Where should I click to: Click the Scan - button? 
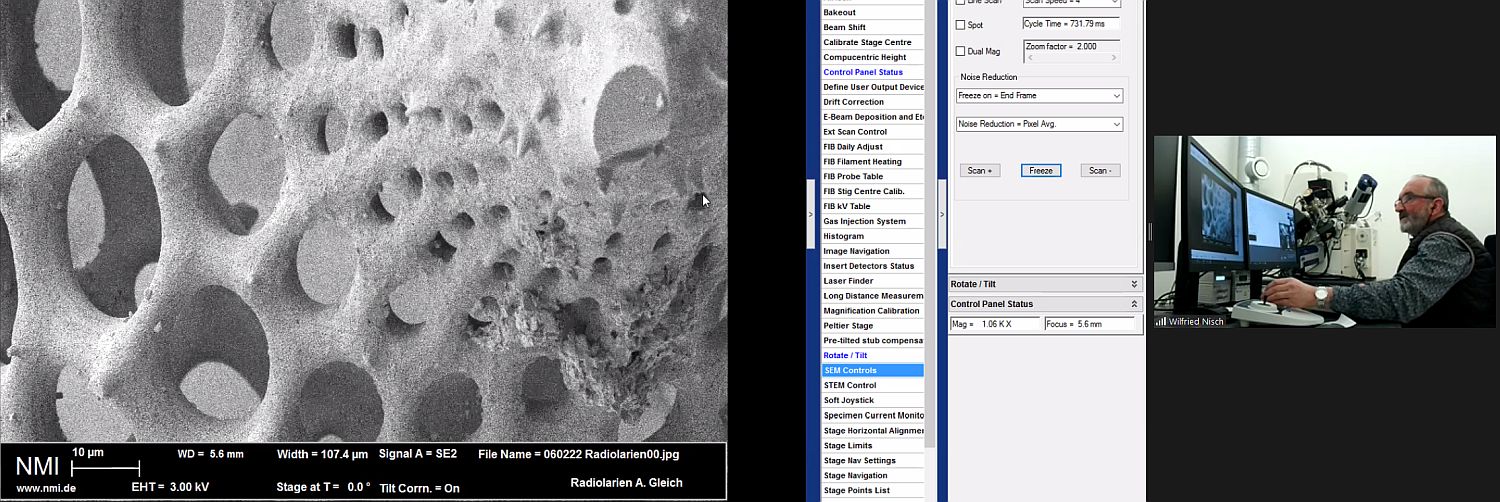[1099, 171]
